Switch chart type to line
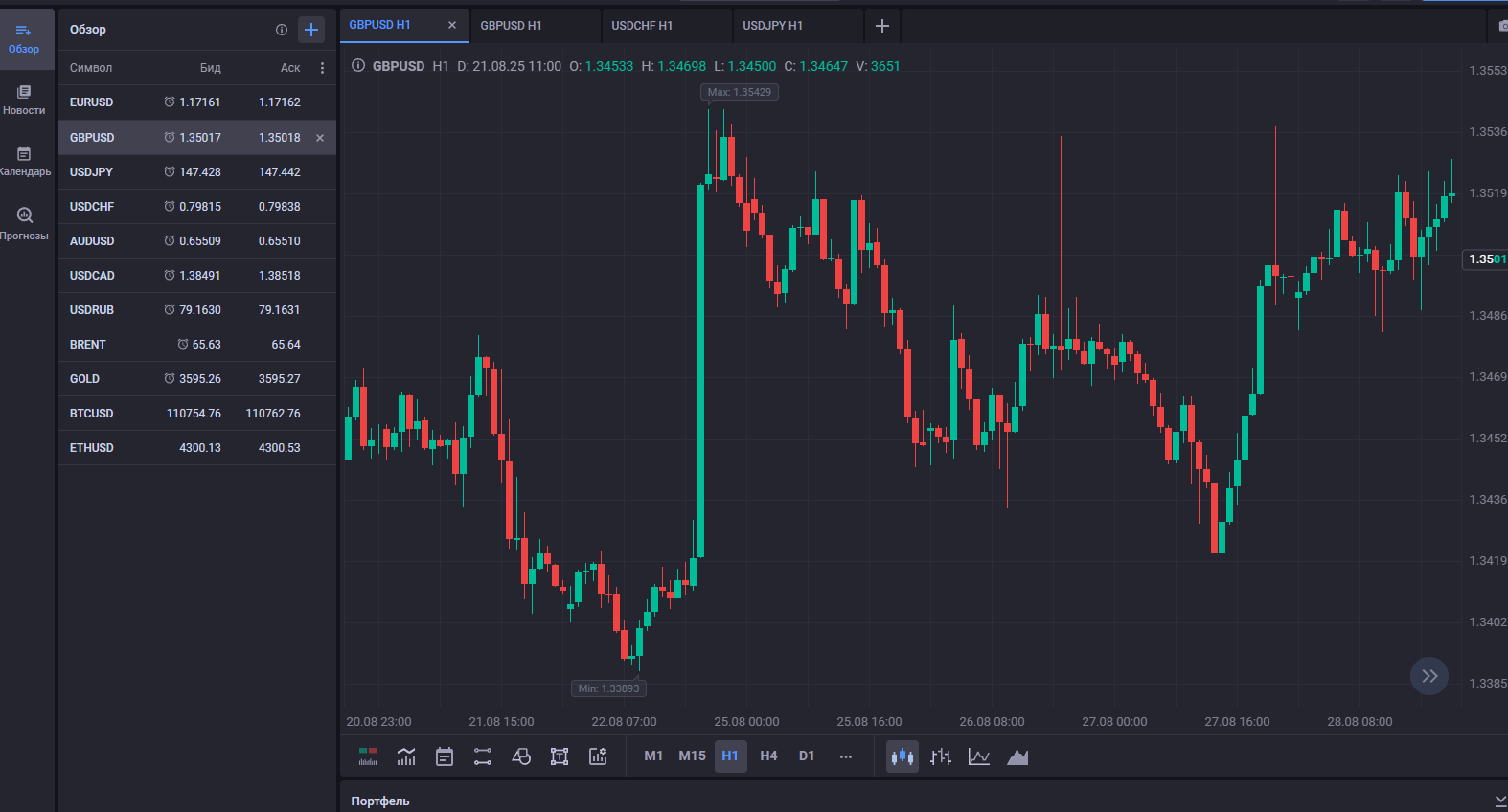The image size is (1508, 812). click(x=979, y=756)
